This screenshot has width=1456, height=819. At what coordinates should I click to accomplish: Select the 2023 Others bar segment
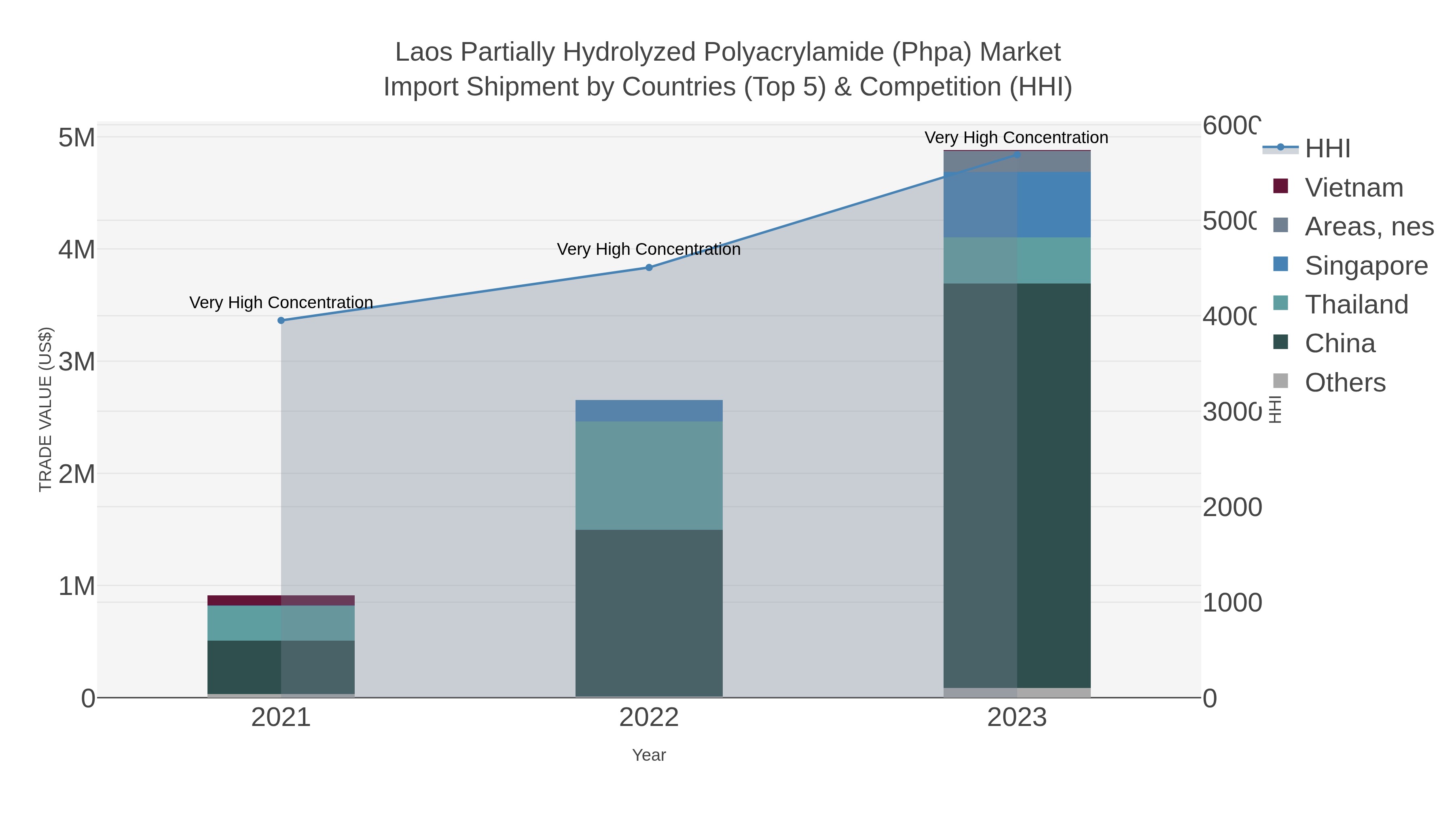coord(1017,692)
